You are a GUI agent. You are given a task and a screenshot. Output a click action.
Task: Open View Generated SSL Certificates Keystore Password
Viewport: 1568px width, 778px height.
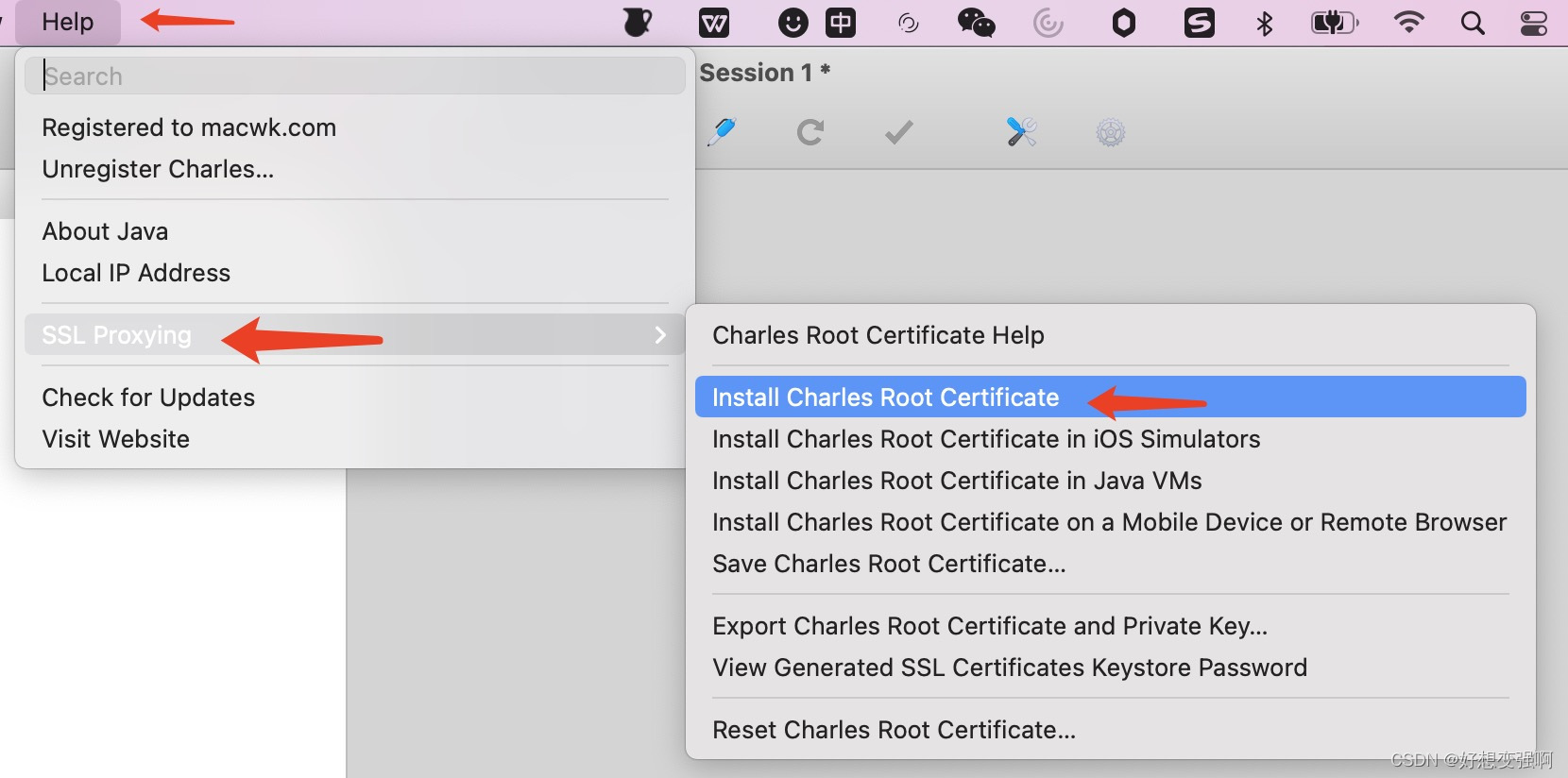tap(1010, 668)
